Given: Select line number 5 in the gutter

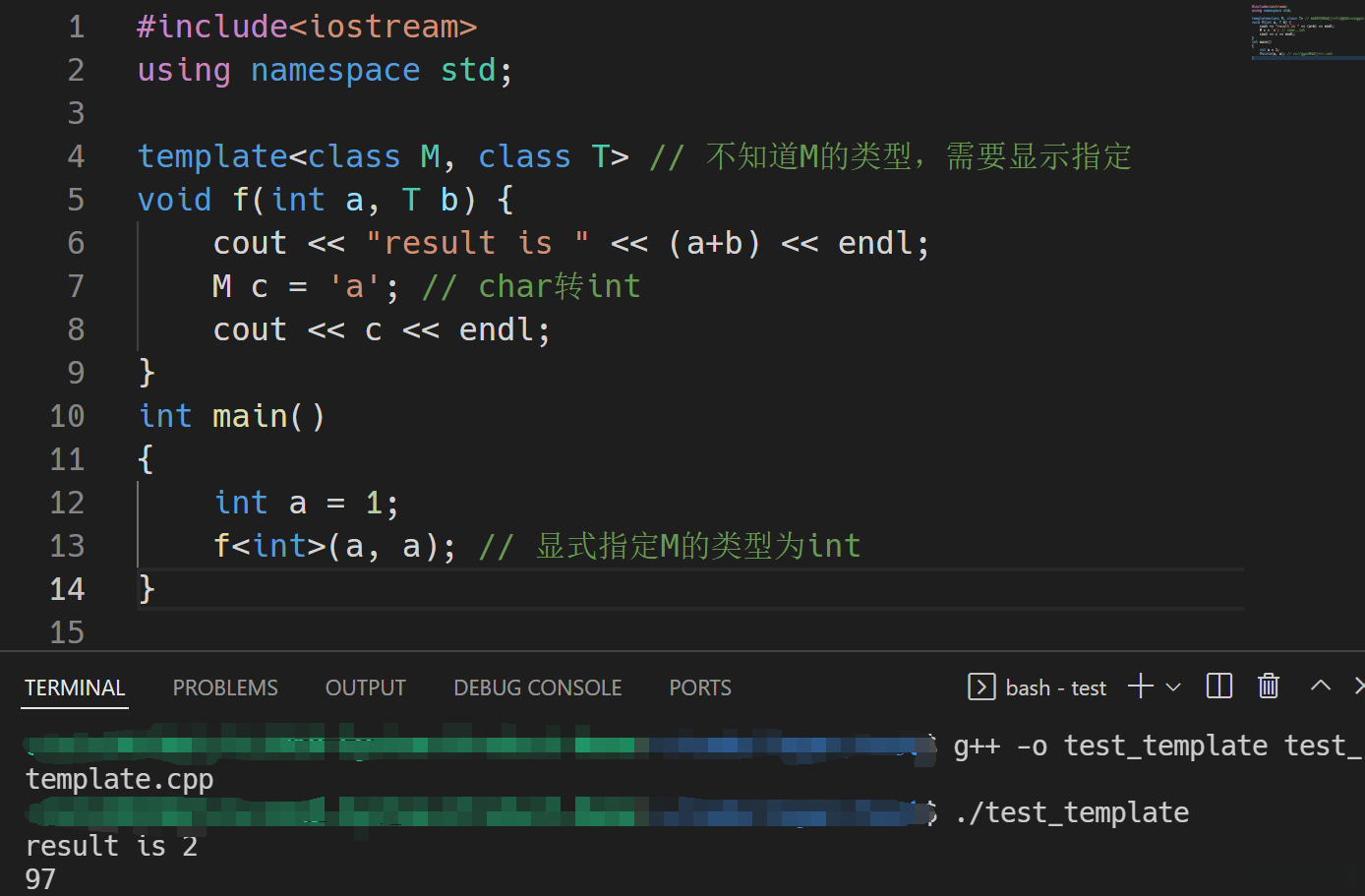Looking at the screenshot, I should [76, 200].
